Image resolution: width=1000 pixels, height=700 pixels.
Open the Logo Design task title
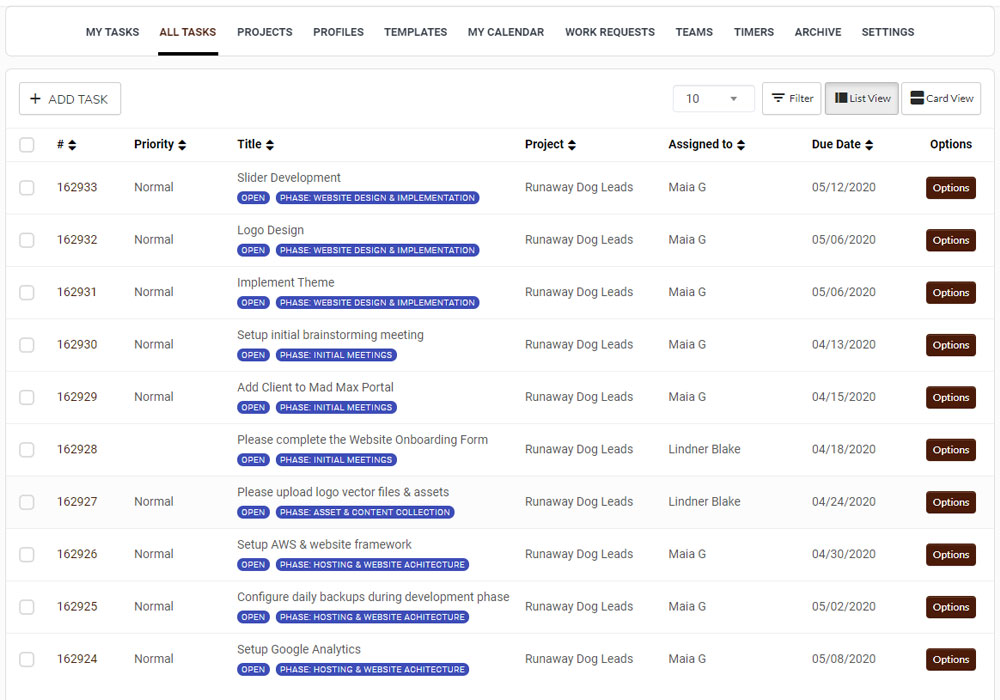tap(270, 230)
